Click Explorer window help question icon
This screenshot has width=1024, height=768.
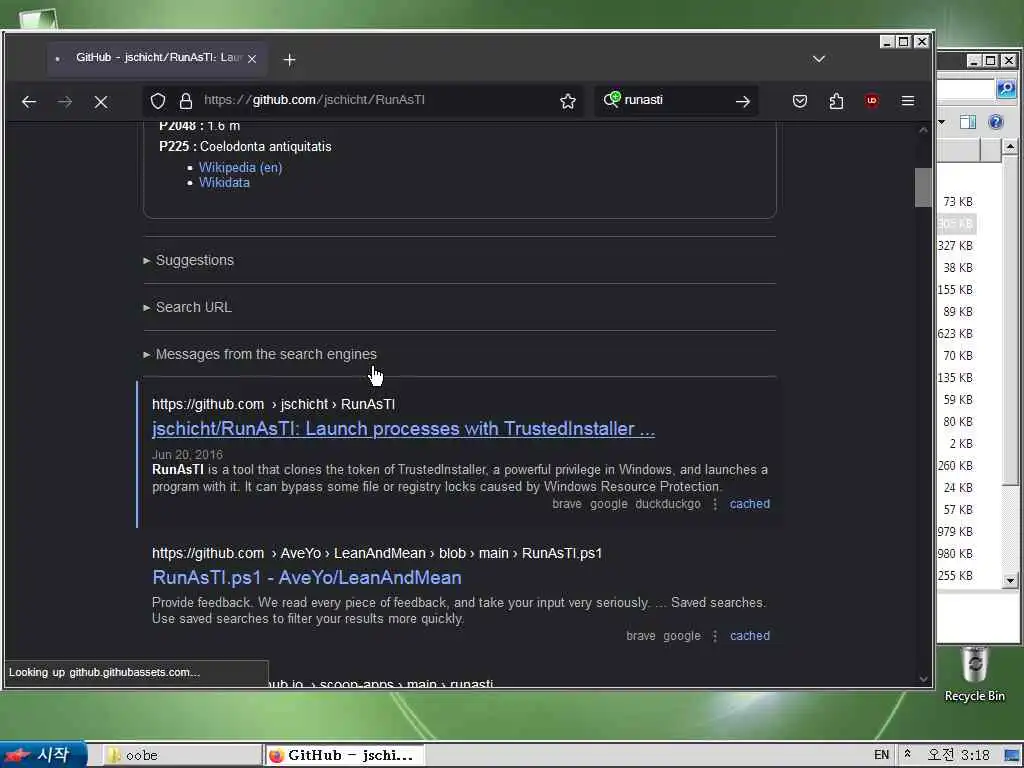995,121
